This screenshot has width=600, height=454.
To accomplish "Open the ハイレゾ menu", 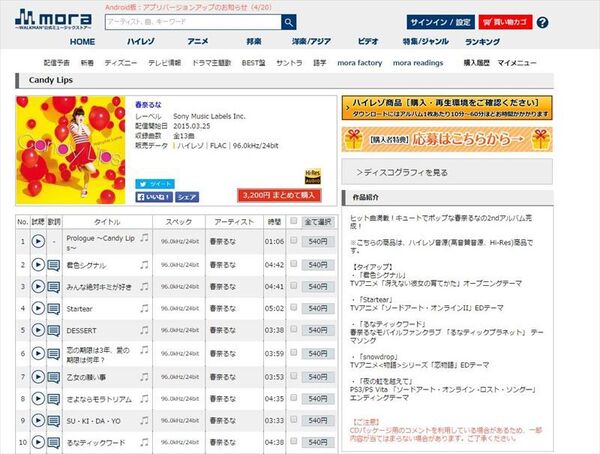I will (141, 42).
